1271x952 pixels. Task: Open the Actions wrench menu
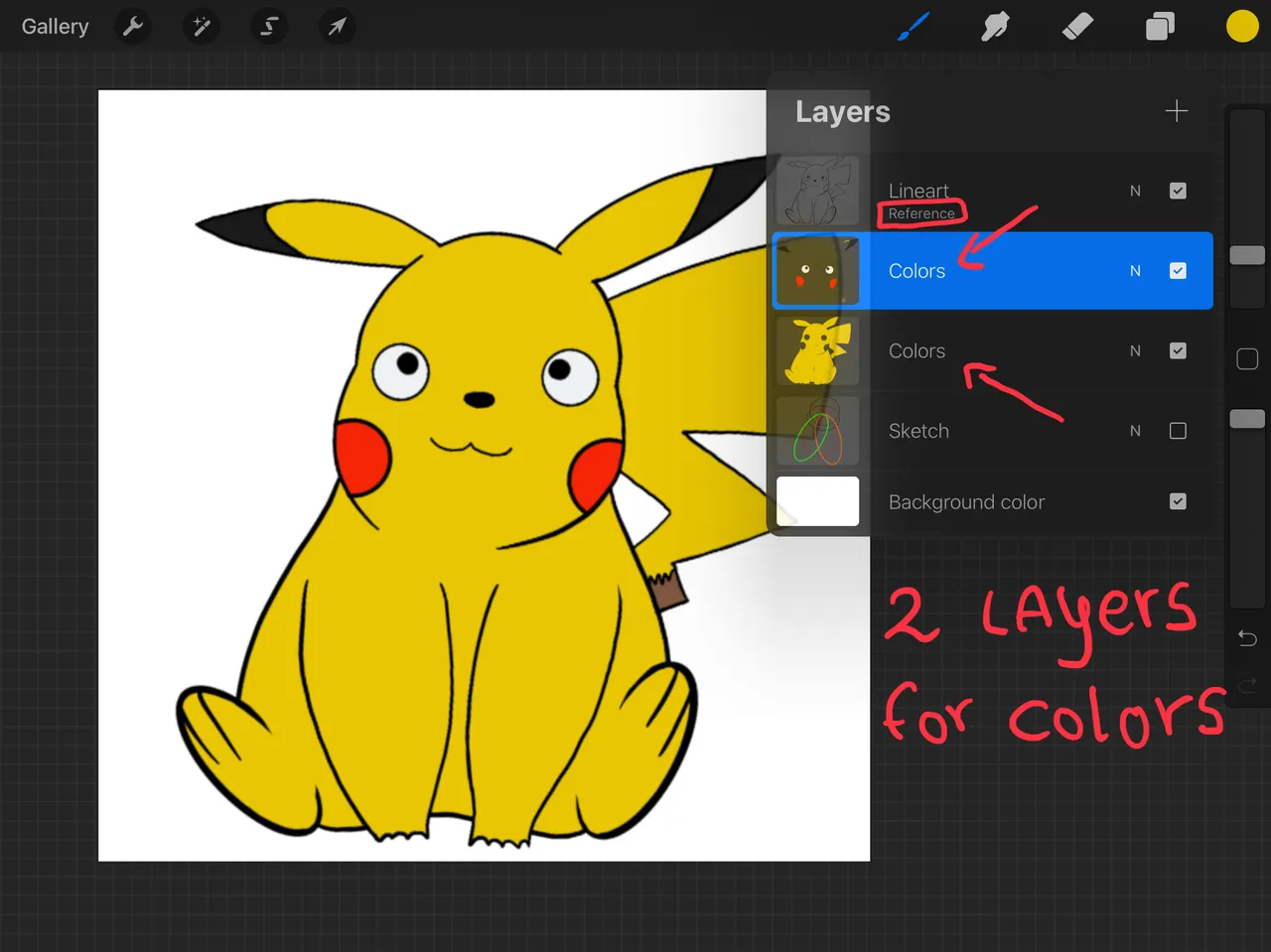pos(133,27)
